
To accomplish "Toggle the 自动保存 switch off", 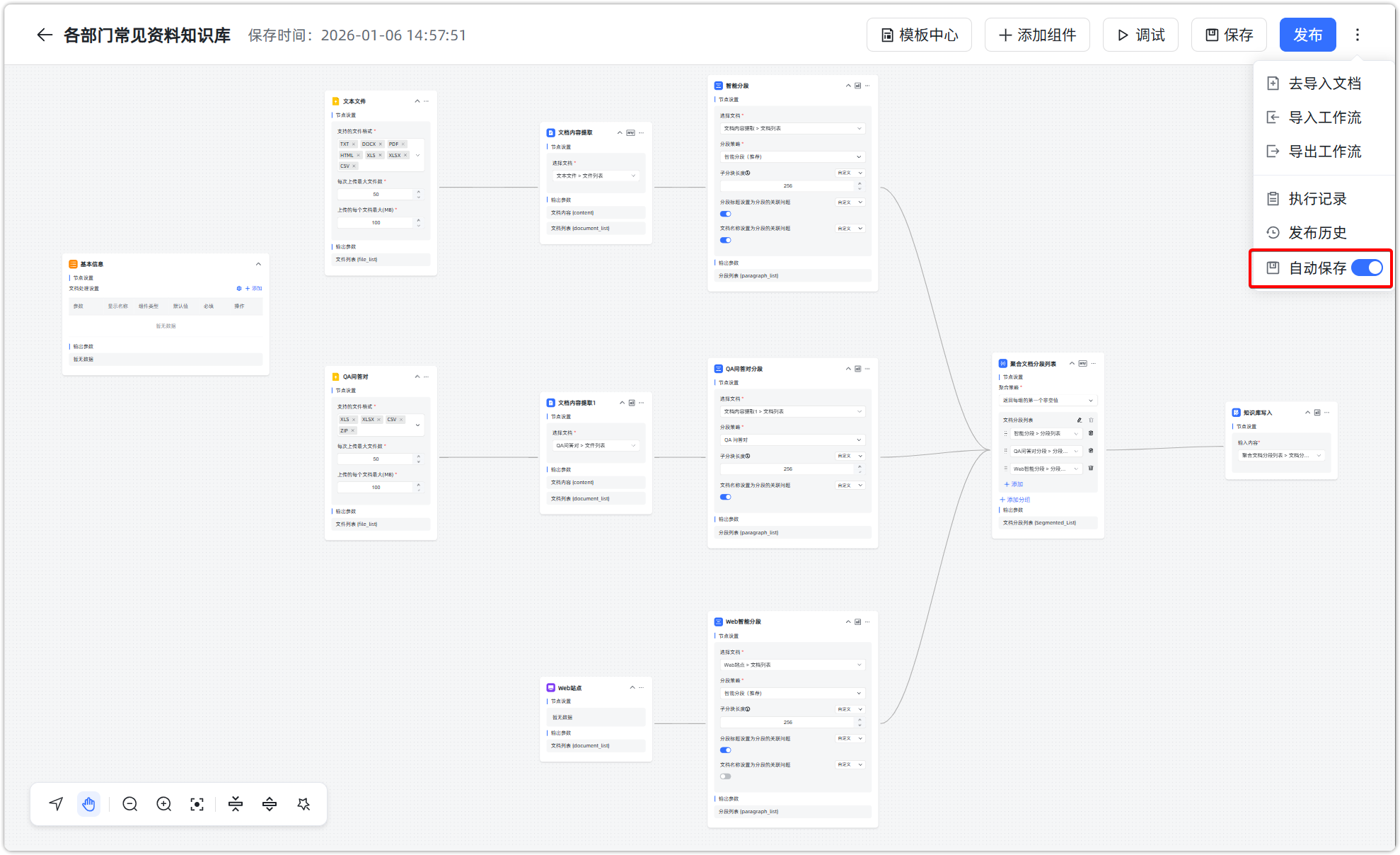I will coord(1366,268).
